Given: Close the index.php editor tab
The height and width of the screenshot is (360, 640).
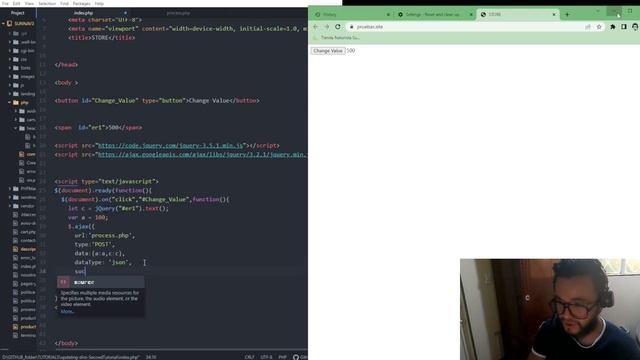Looking at the screenshot, I should pyautogui.click(x=125, y=13).
